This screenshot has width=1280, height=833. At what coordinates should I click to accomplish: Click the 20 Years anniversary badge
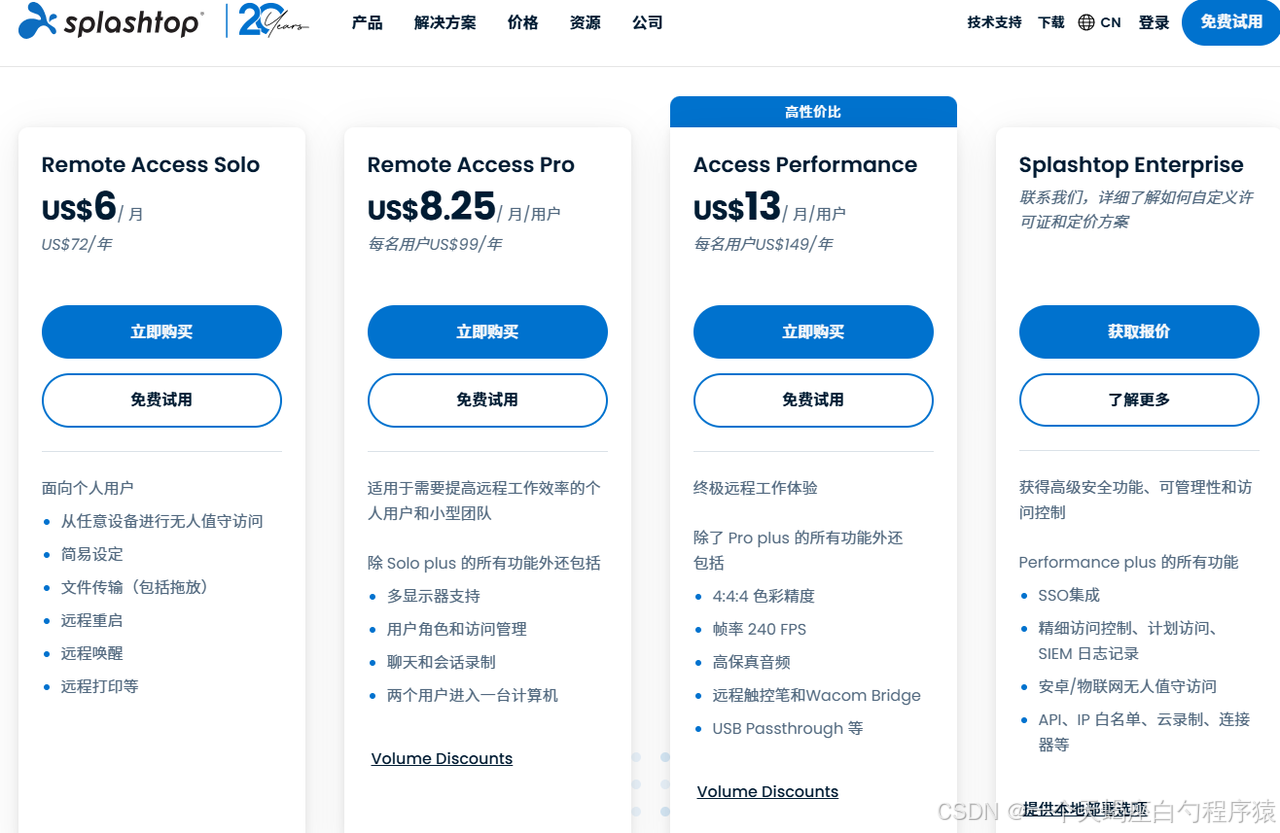point(268,22)
